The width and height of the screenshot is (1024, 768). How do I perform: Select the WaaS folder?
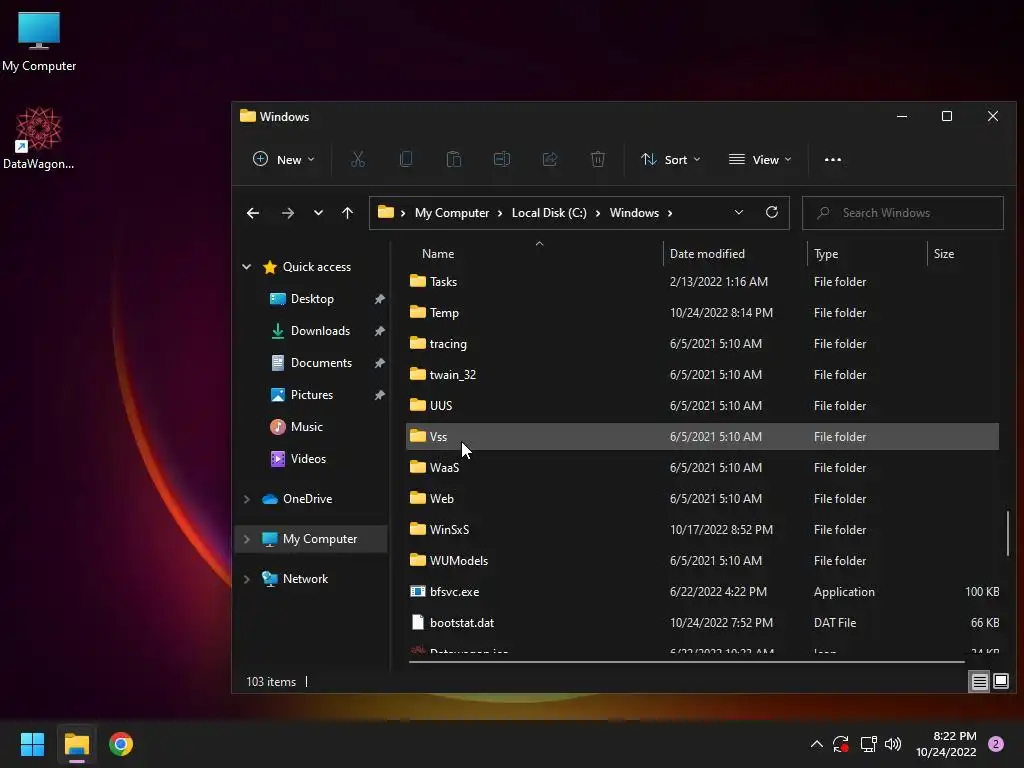(702, 468)
